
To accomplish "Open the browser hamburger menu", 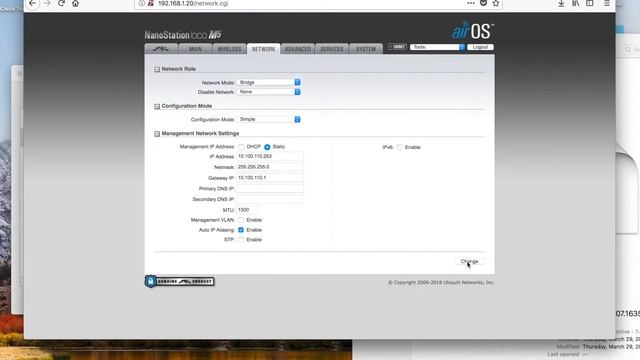I will [x=607, y=3].
